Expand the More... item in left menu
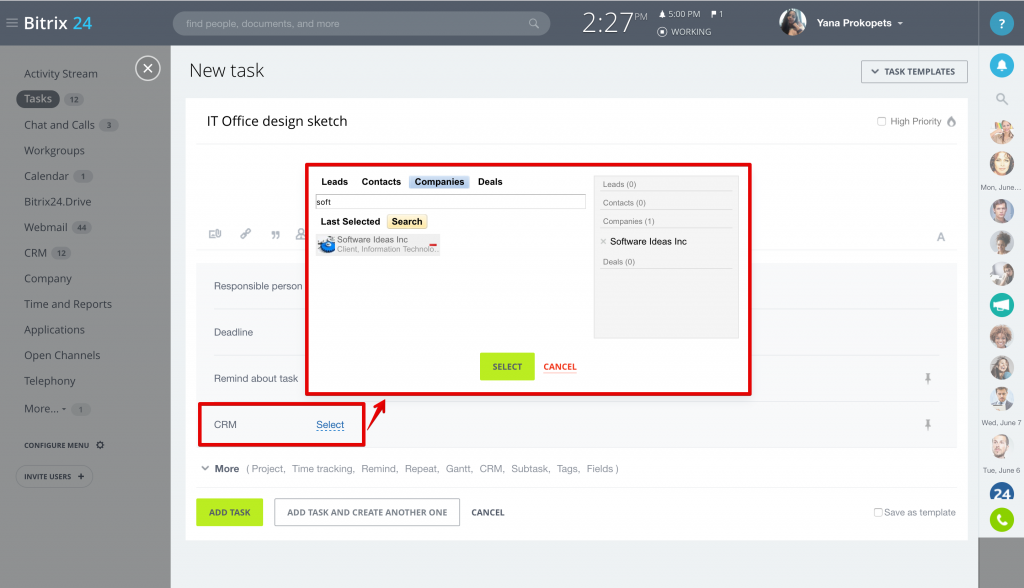Screen dimensions: 1024x588 click(x=45, y=409)
